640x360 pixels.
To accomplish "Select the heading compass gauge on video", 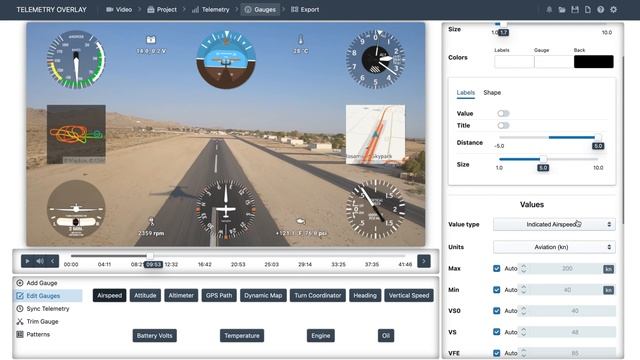I will pyautogui.click(x=226, y=210).
